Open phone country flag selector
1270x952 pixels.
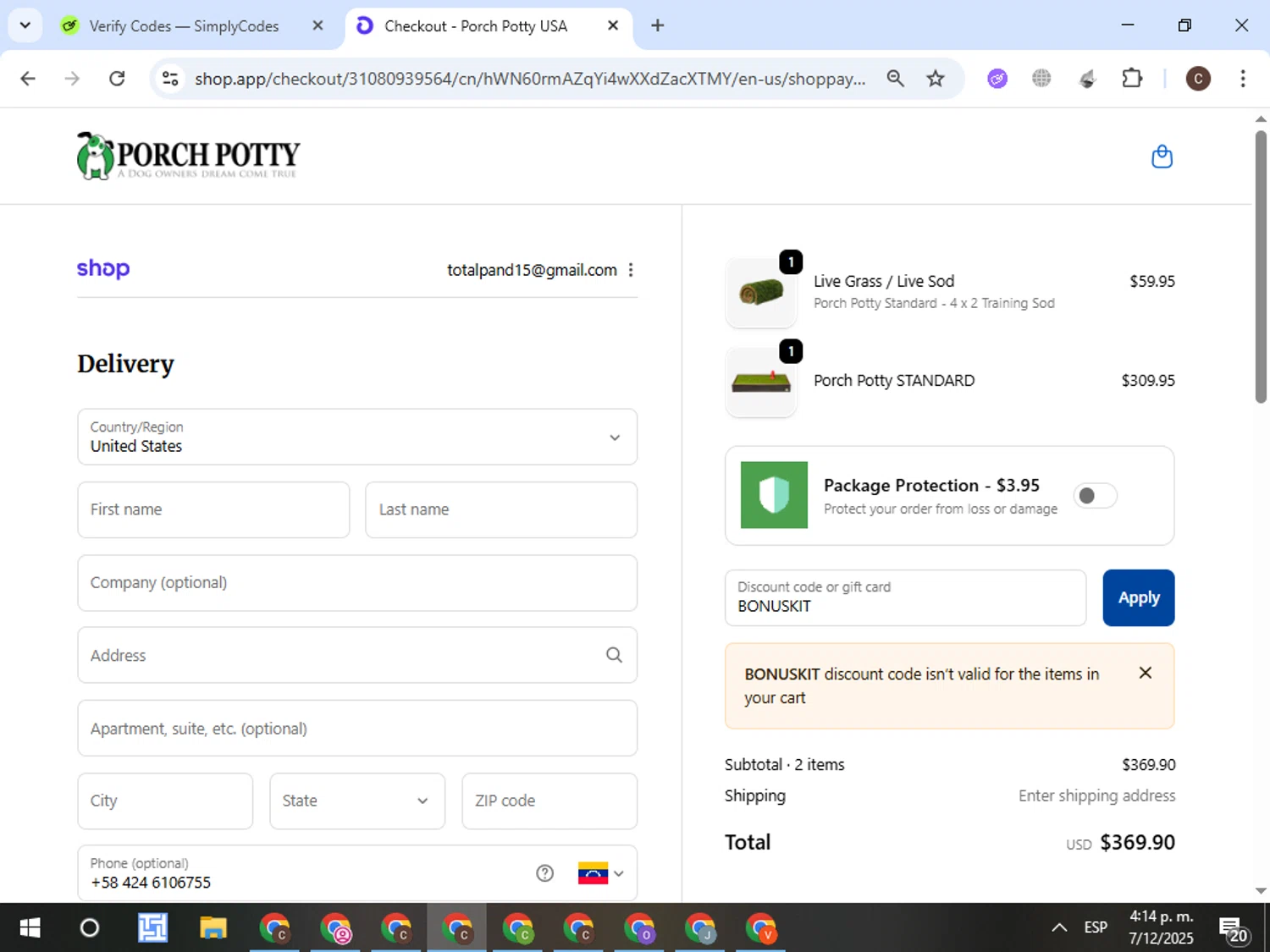point(600,873)
